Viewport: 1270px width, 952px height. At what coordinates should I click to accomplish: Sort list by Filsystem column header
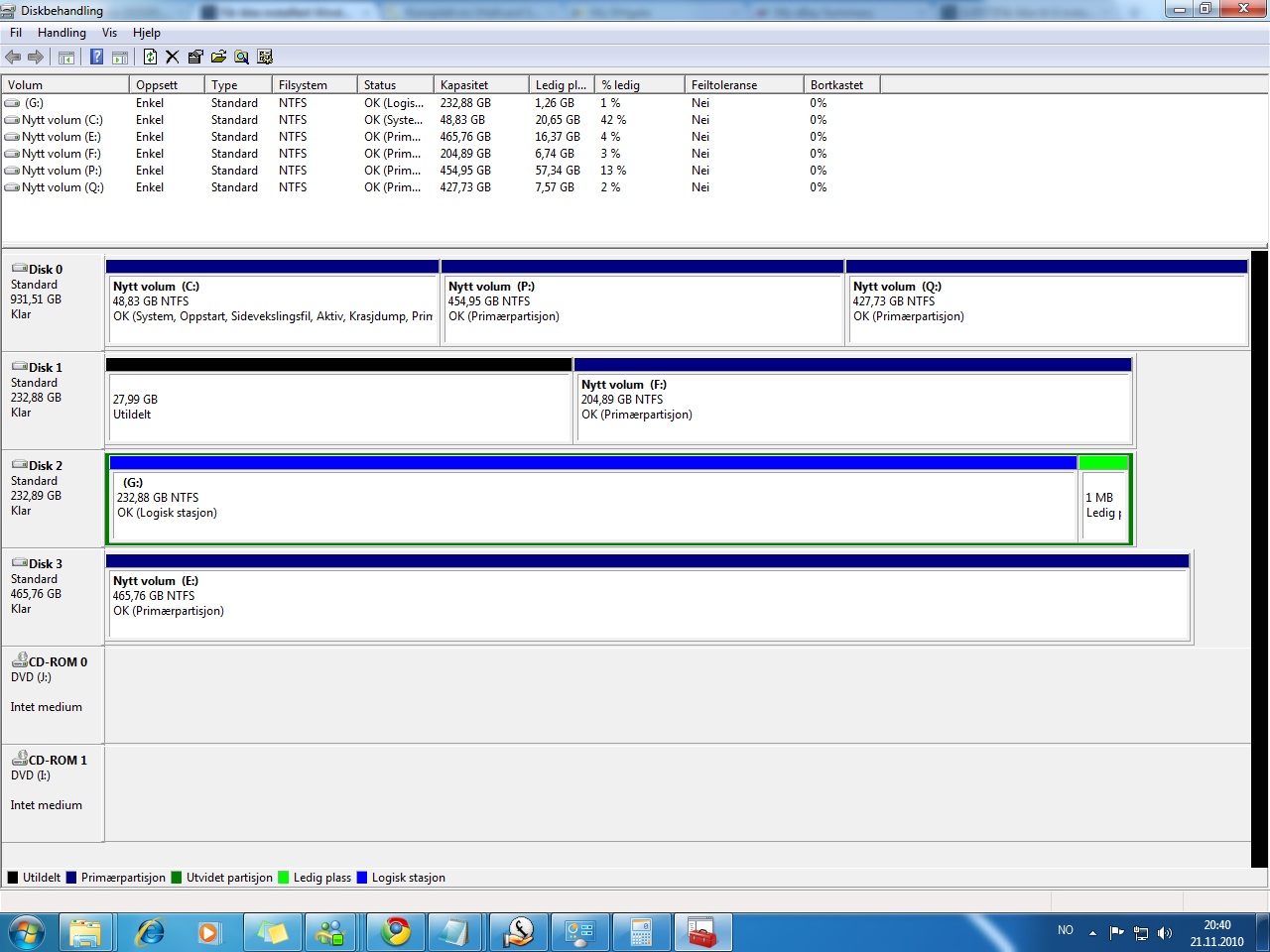(303, 85)
